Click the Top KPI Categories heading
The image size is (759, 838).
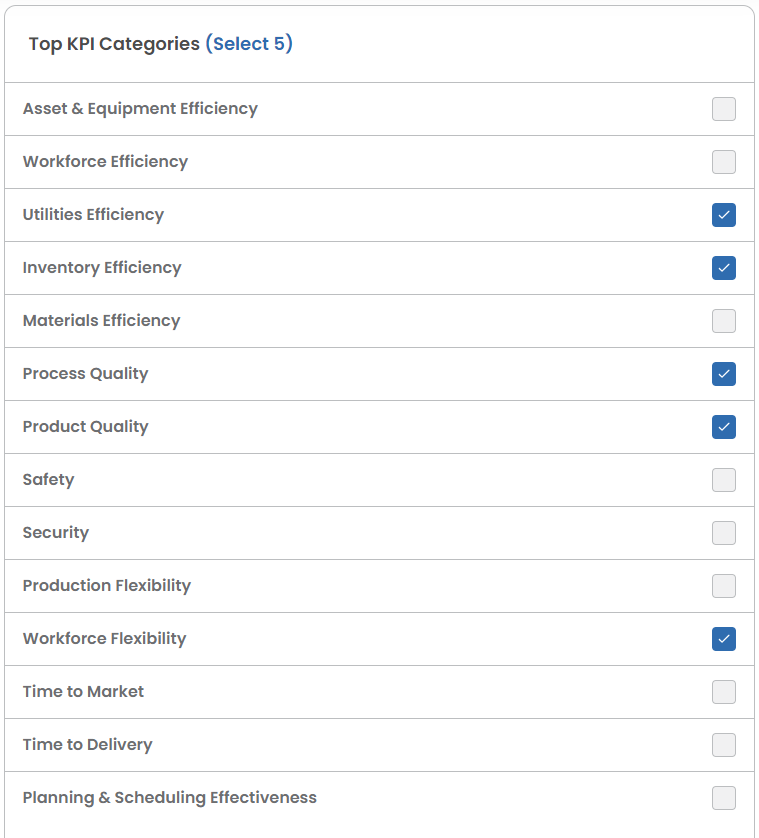tap(114, 44)
